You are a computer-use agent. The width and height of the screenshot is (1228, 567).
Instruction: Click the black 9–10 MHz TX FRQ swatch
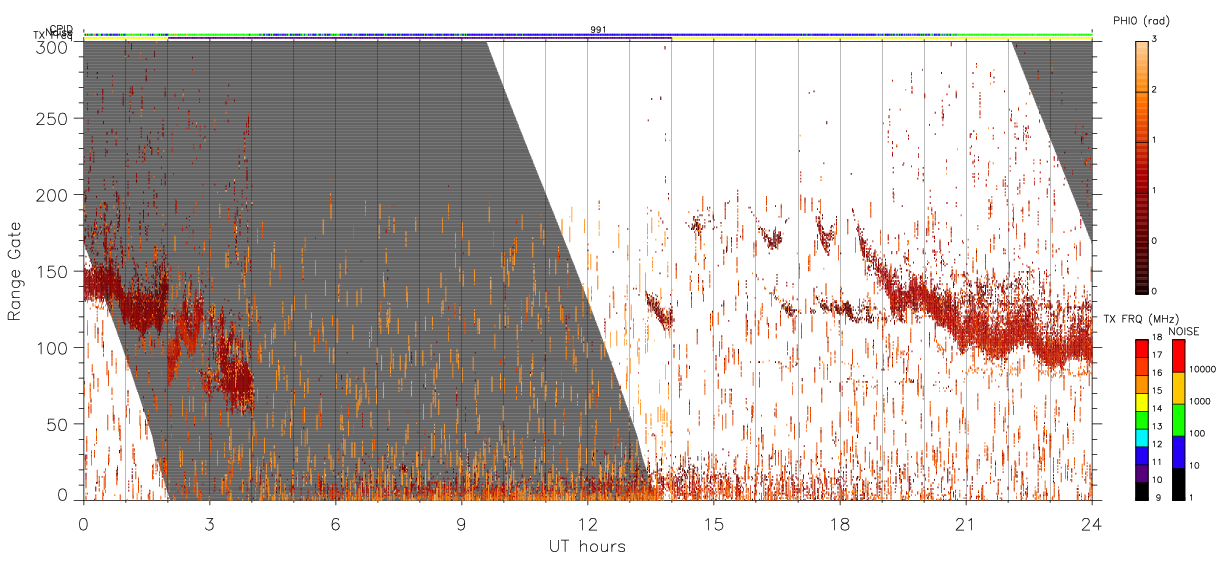pyautogui.click(x=1141, y=492)
